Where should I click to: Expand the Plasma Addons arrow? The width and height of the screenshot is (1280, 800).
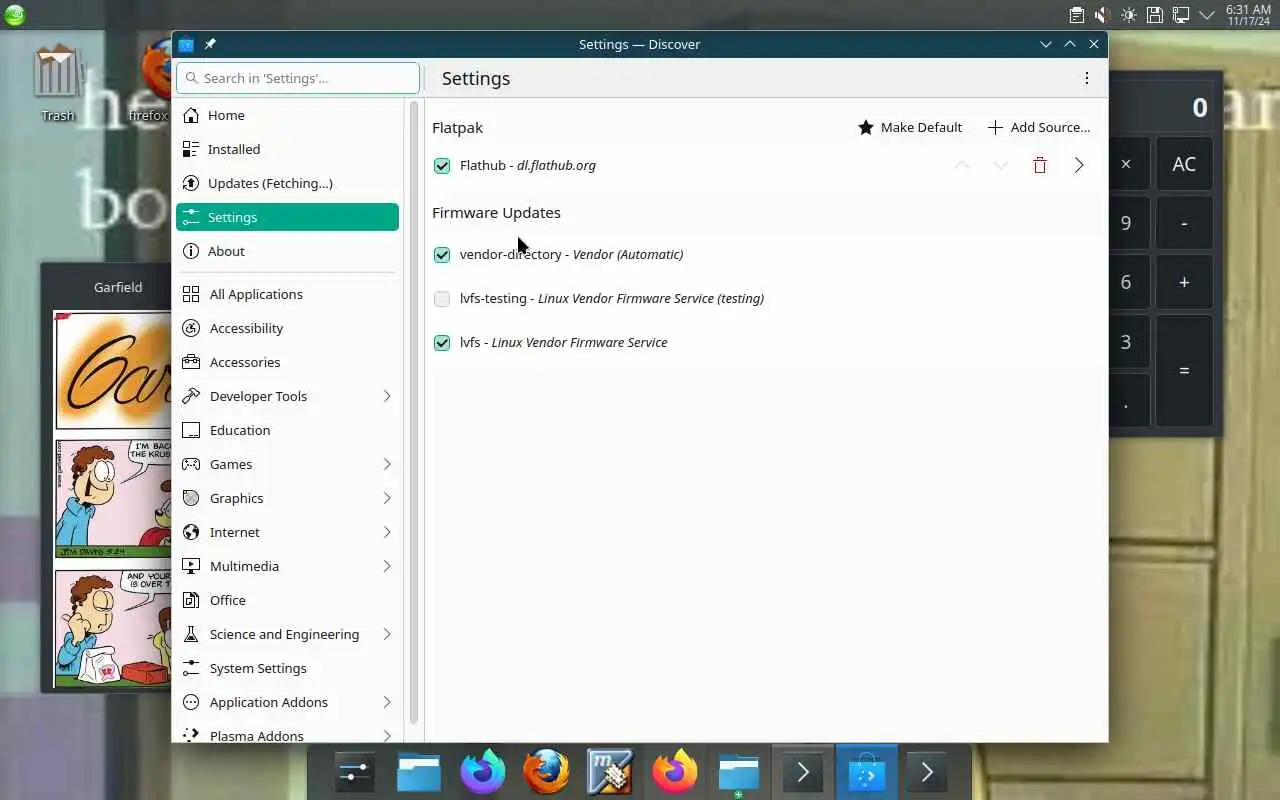387,735
